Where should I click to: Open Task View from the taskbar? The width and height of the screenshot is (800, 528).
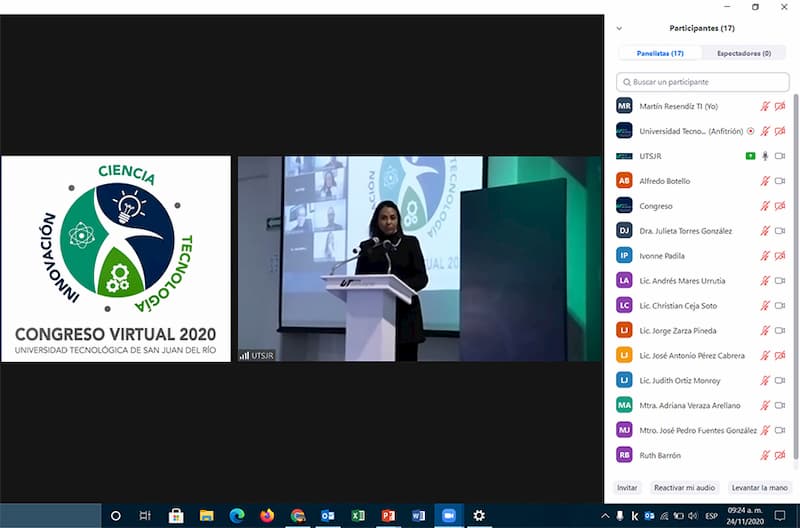(x=145, y=516)
